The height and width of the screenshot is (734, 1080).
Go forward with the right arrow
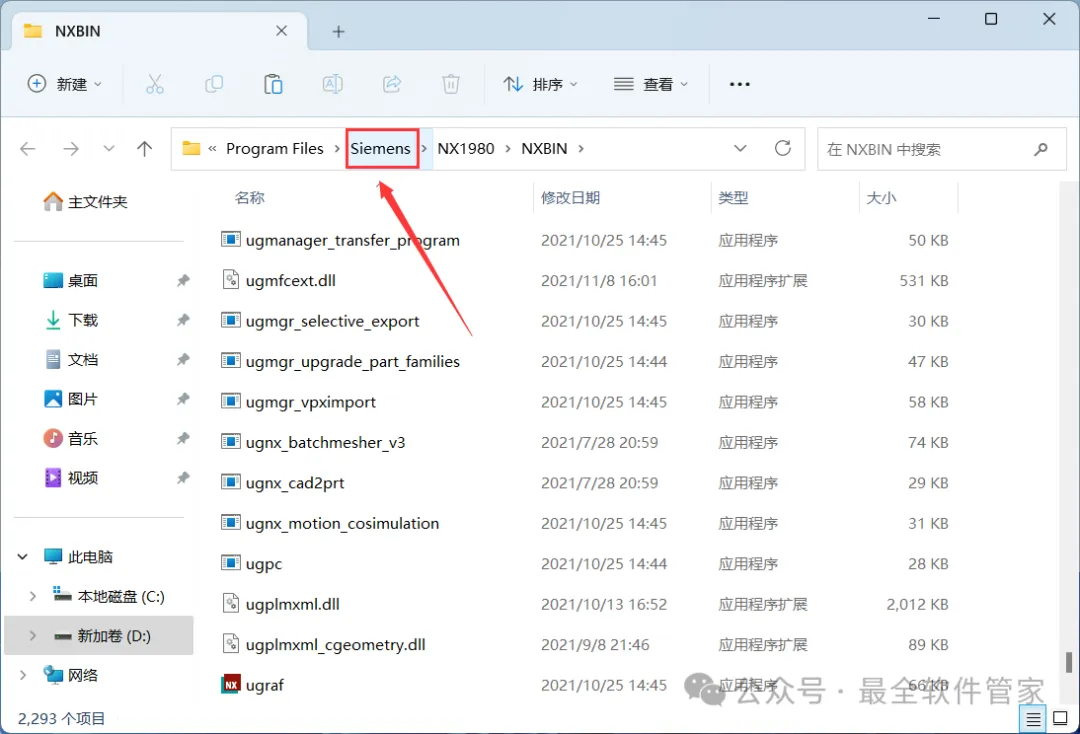(x=70, y=149)
